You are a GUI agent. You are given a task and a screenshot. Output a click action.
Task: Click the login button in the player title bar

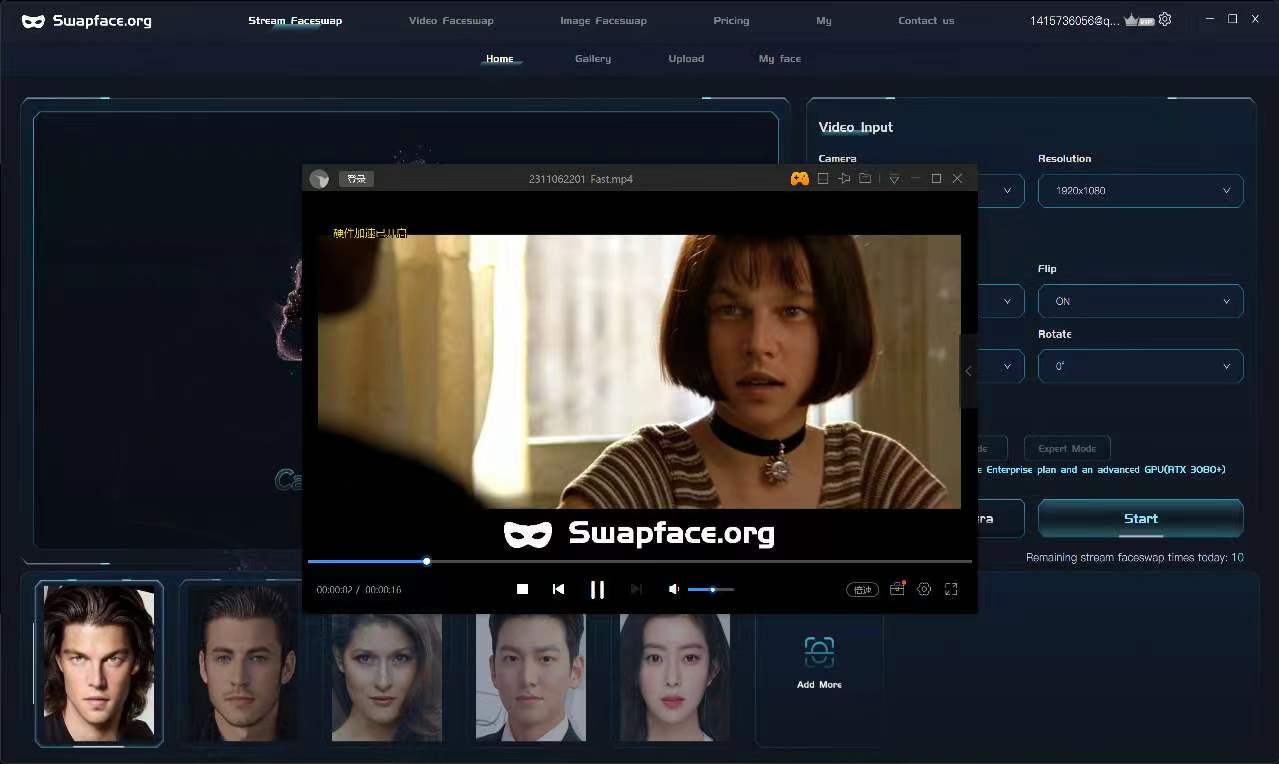(x=356, y=179)
